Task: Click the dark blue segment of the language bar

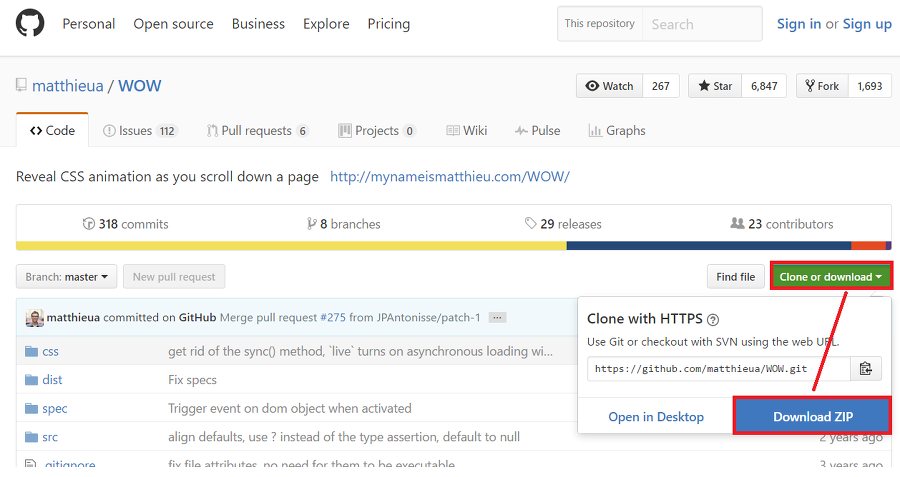Action: pos(709,246)
